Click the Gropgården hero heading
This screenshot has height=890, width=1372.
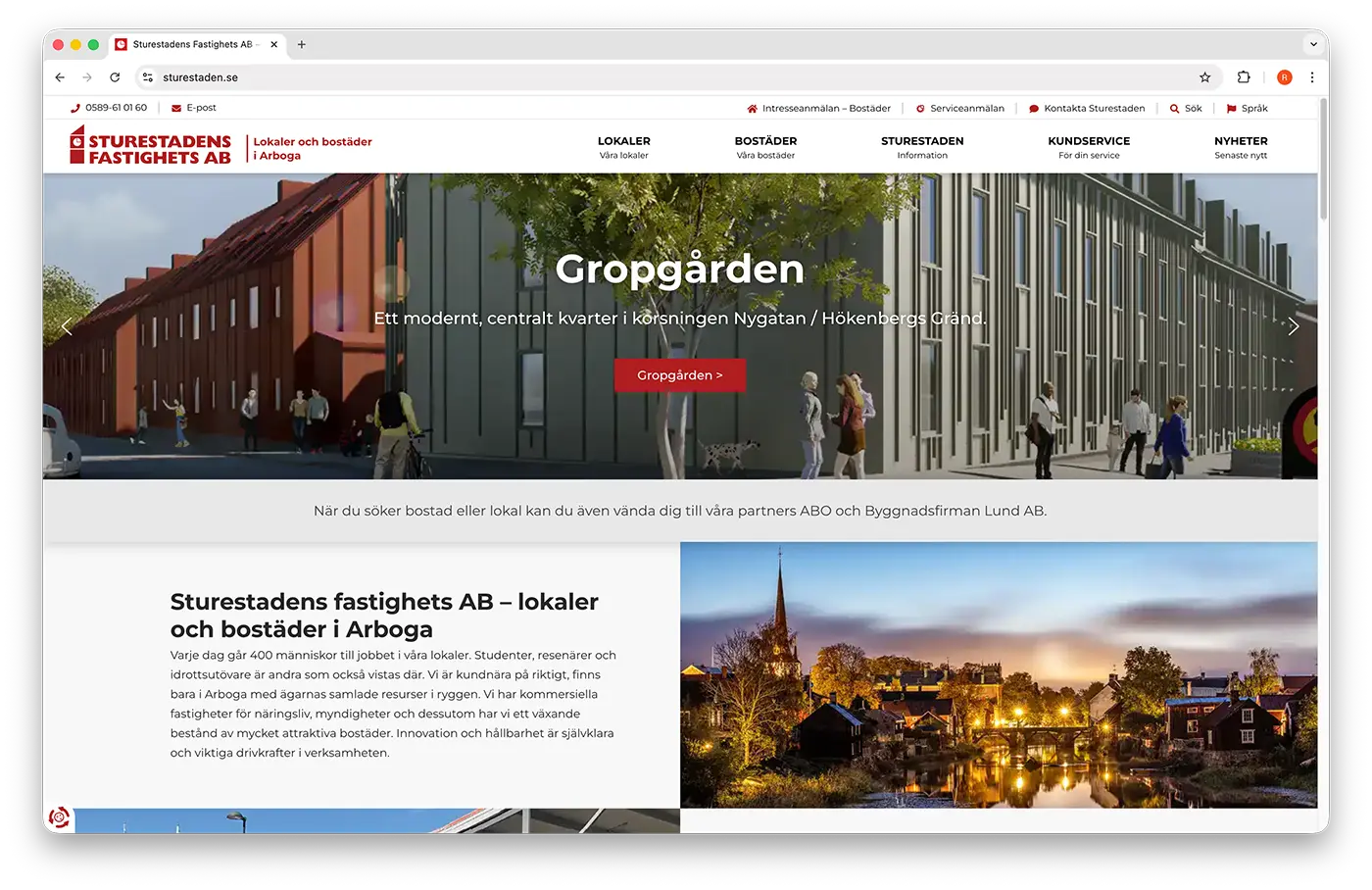tap(680, 269)
